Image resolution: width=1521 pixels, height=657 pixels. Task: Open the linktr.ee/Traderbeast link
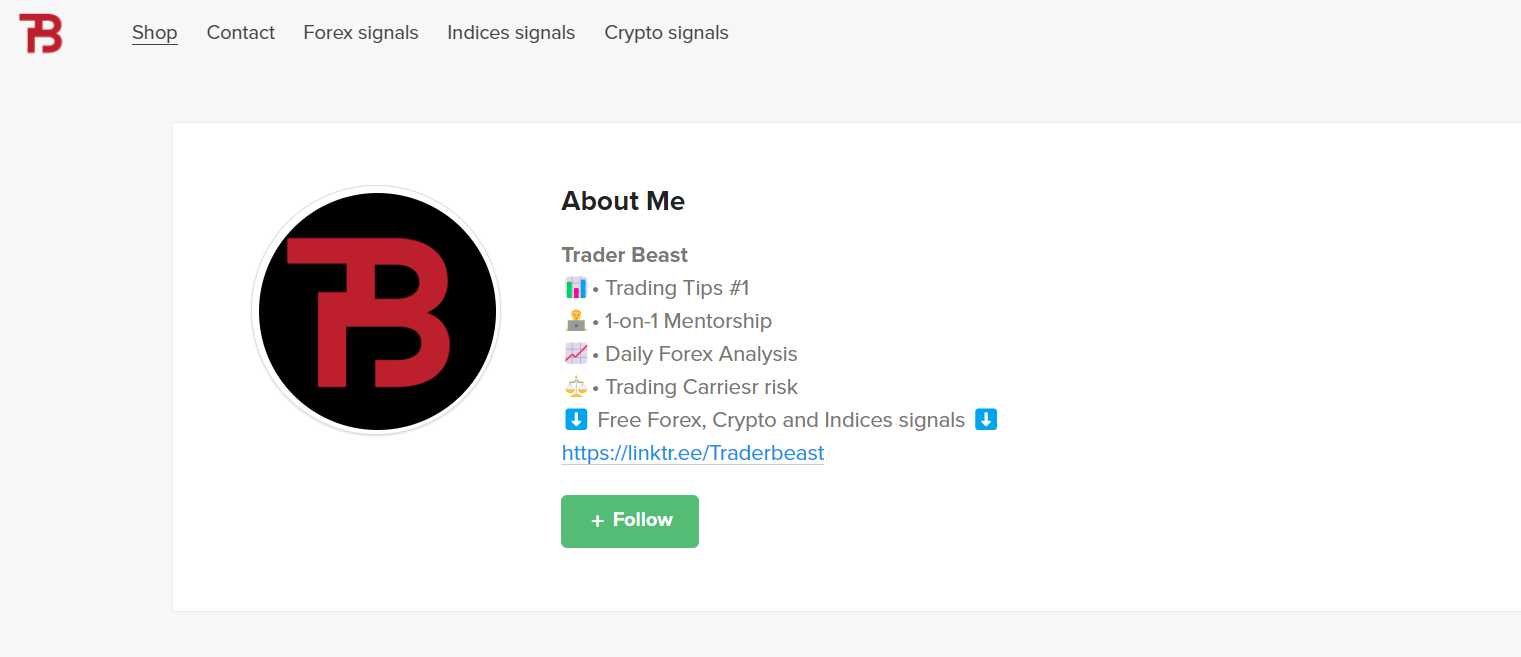click(x=693, y=453)
